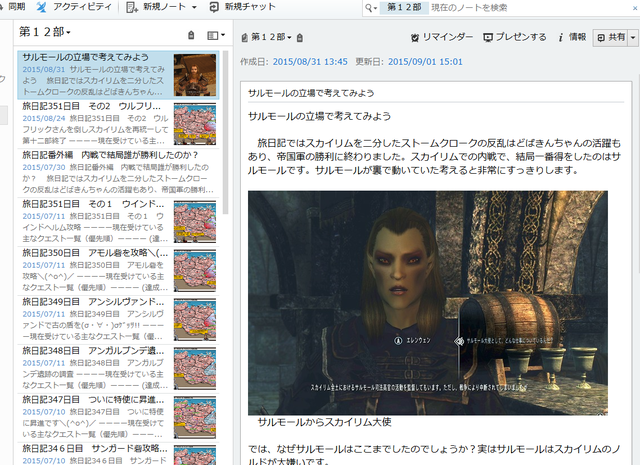Viewport: 640px width, 465px height.
Task: Select note 旅日記351日目 その2 ウルフリ...
Action: pos(118,124)
